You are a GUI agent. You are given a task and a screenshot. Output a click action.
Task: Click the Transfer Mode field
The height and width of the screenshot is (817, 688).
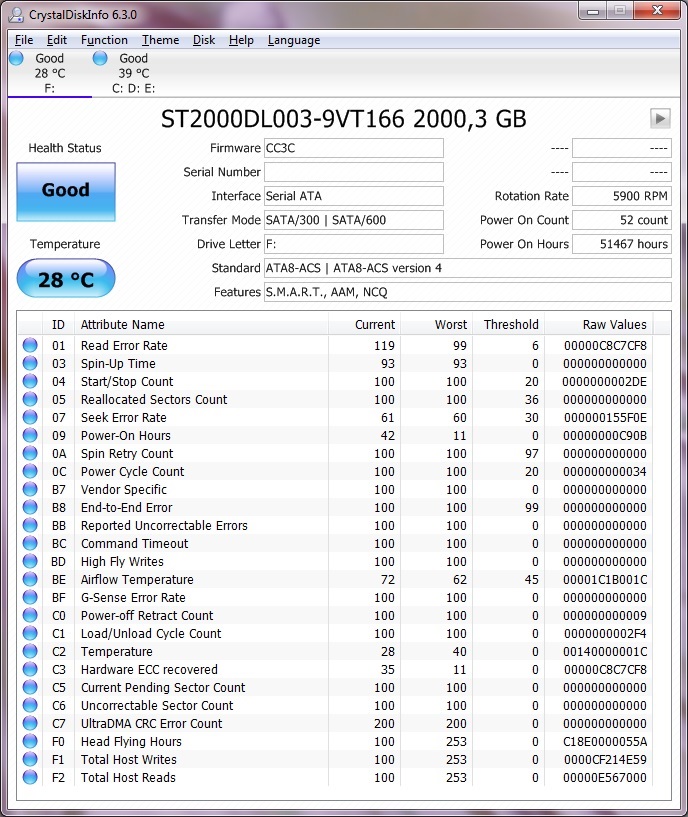pos(354,220)
